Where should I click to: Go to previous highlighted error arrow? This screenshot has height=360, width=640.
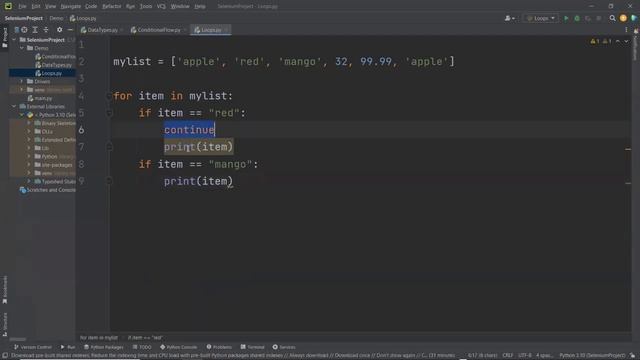(618, 41)
